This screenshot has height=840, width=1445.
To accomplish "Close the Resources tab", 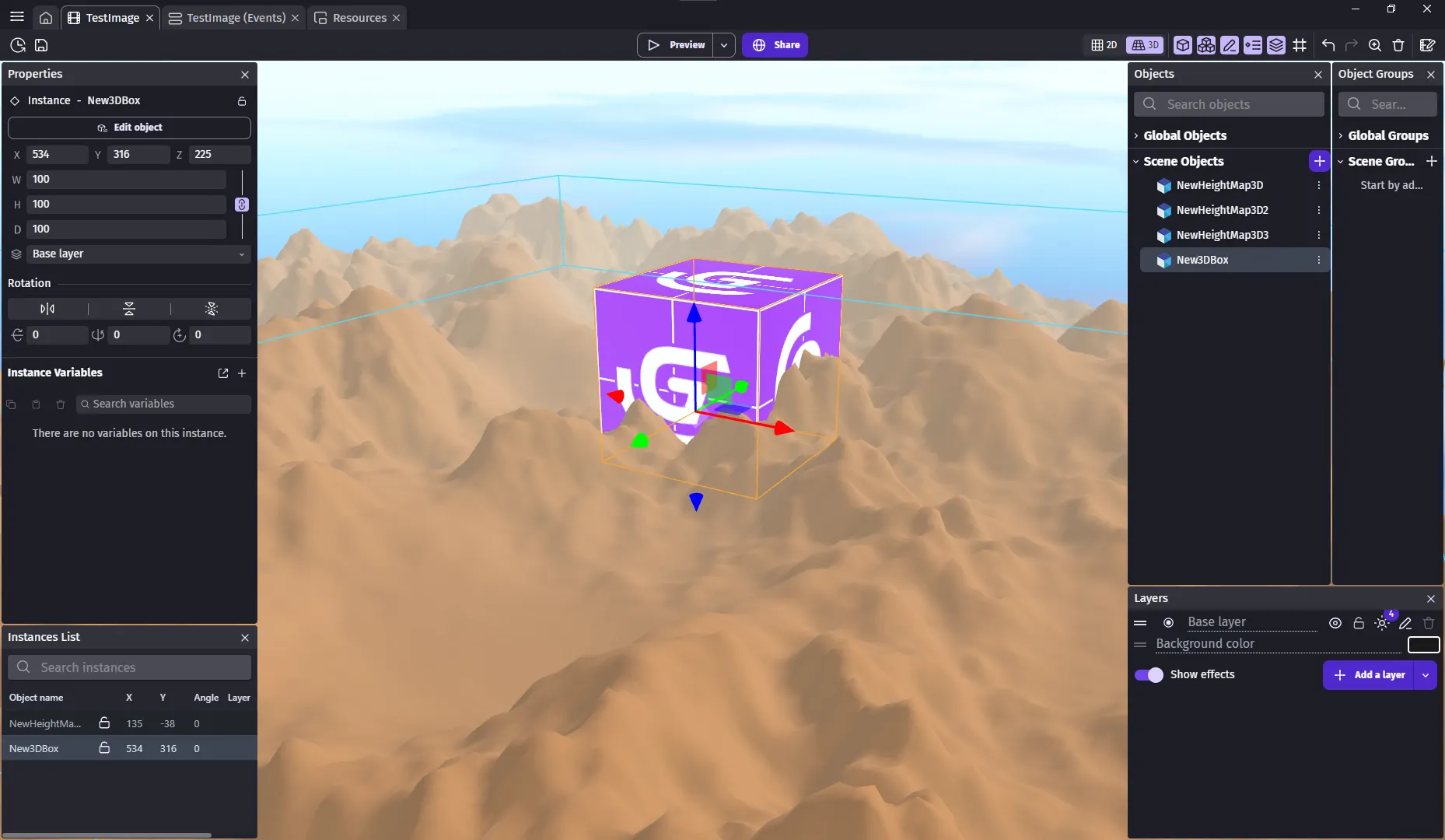I will pos(396,18).
